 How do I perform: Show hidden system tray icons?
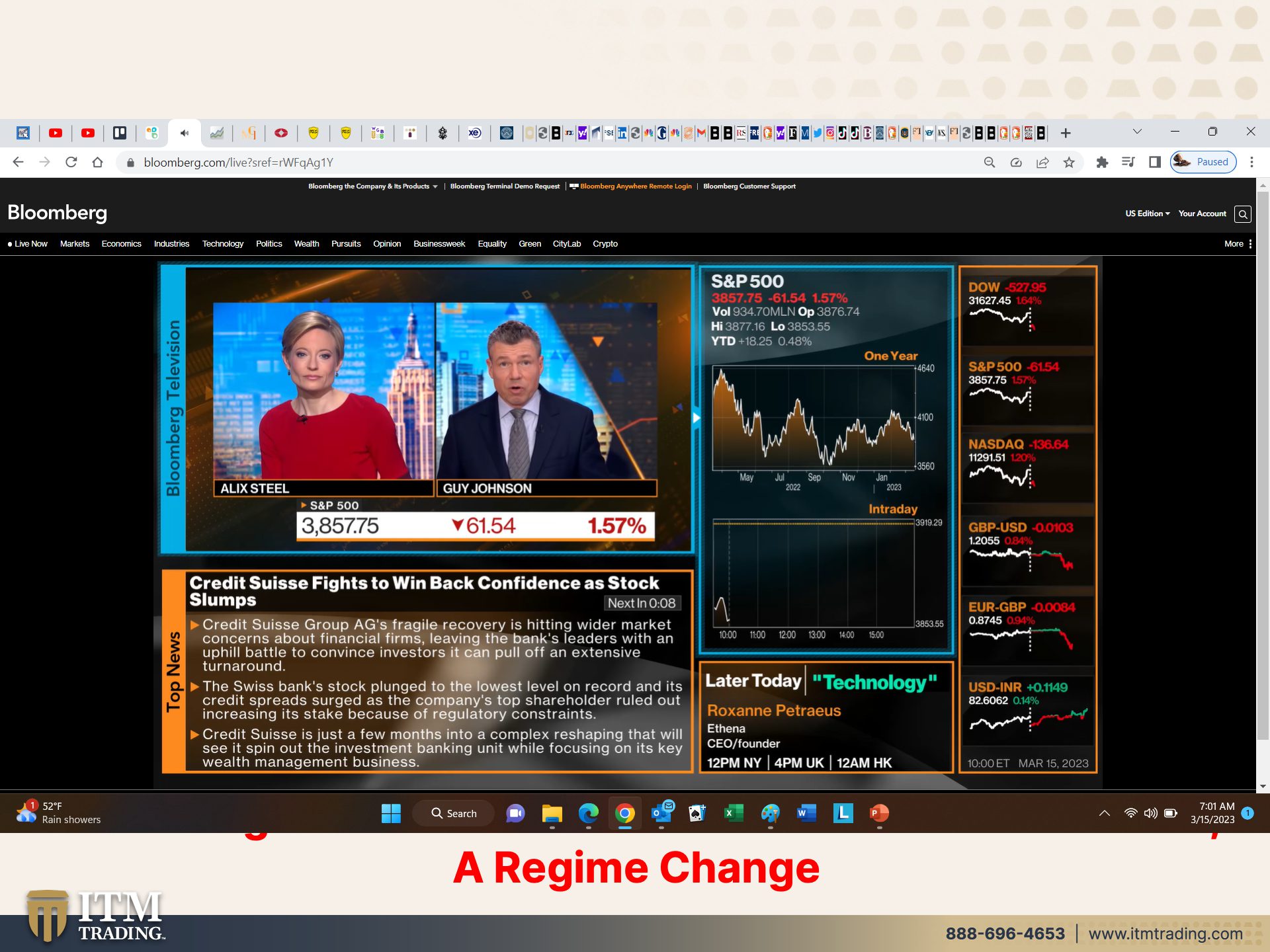pos(1105,813)
